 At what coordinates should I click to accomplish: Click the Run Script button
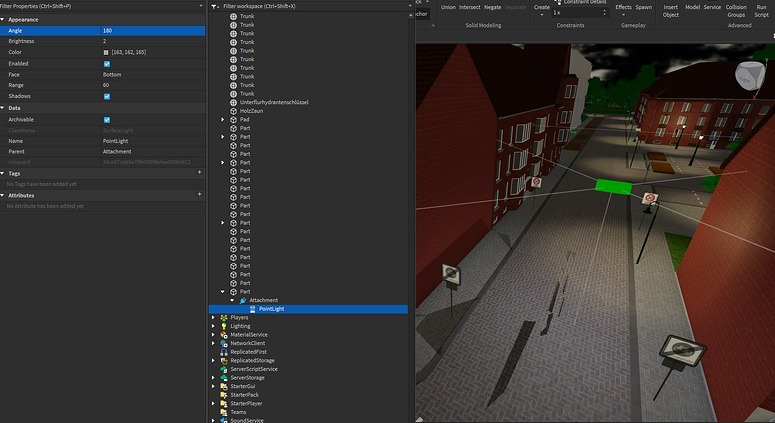762,11
